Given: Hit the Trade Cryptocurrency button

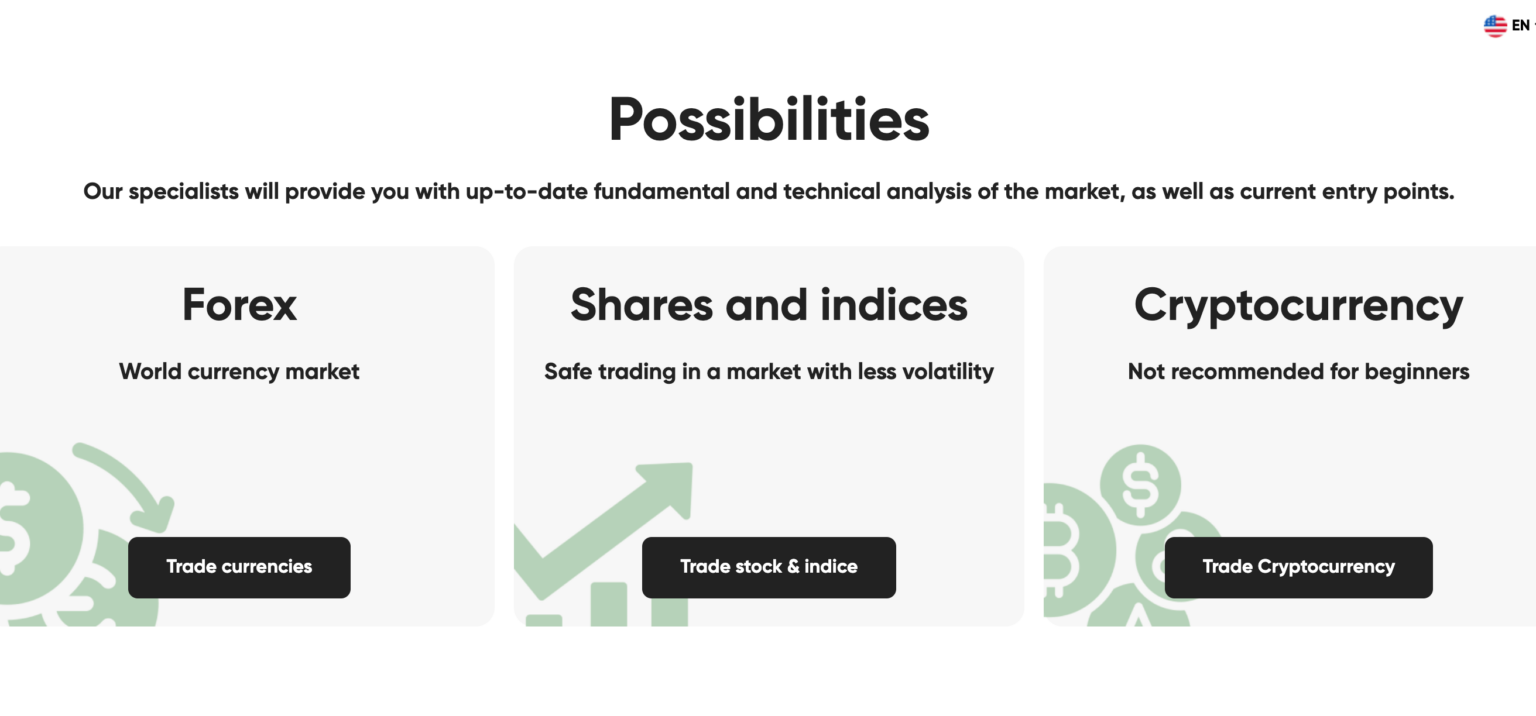Looking at the screenshot, I should 1298,567.
